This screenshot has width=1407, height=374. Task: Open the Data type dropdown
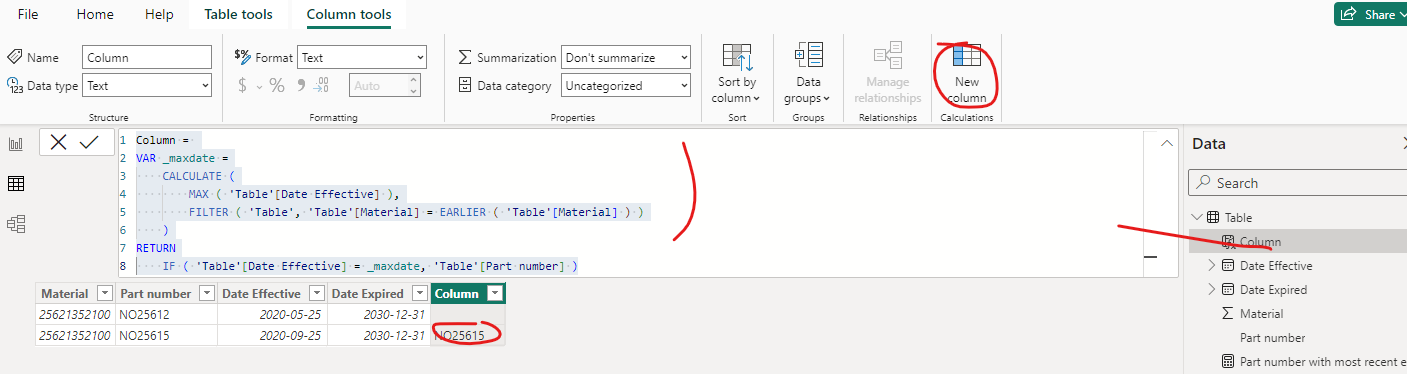(x=147, y=86)
